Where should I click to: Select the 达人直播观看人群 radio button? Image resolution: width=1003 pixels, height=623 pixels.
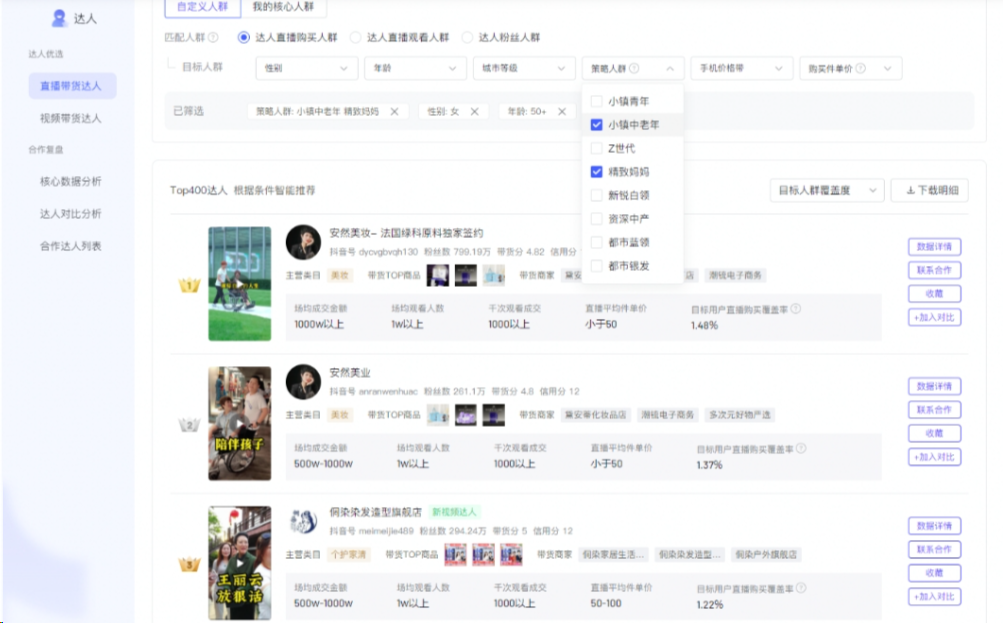(355, 38)
